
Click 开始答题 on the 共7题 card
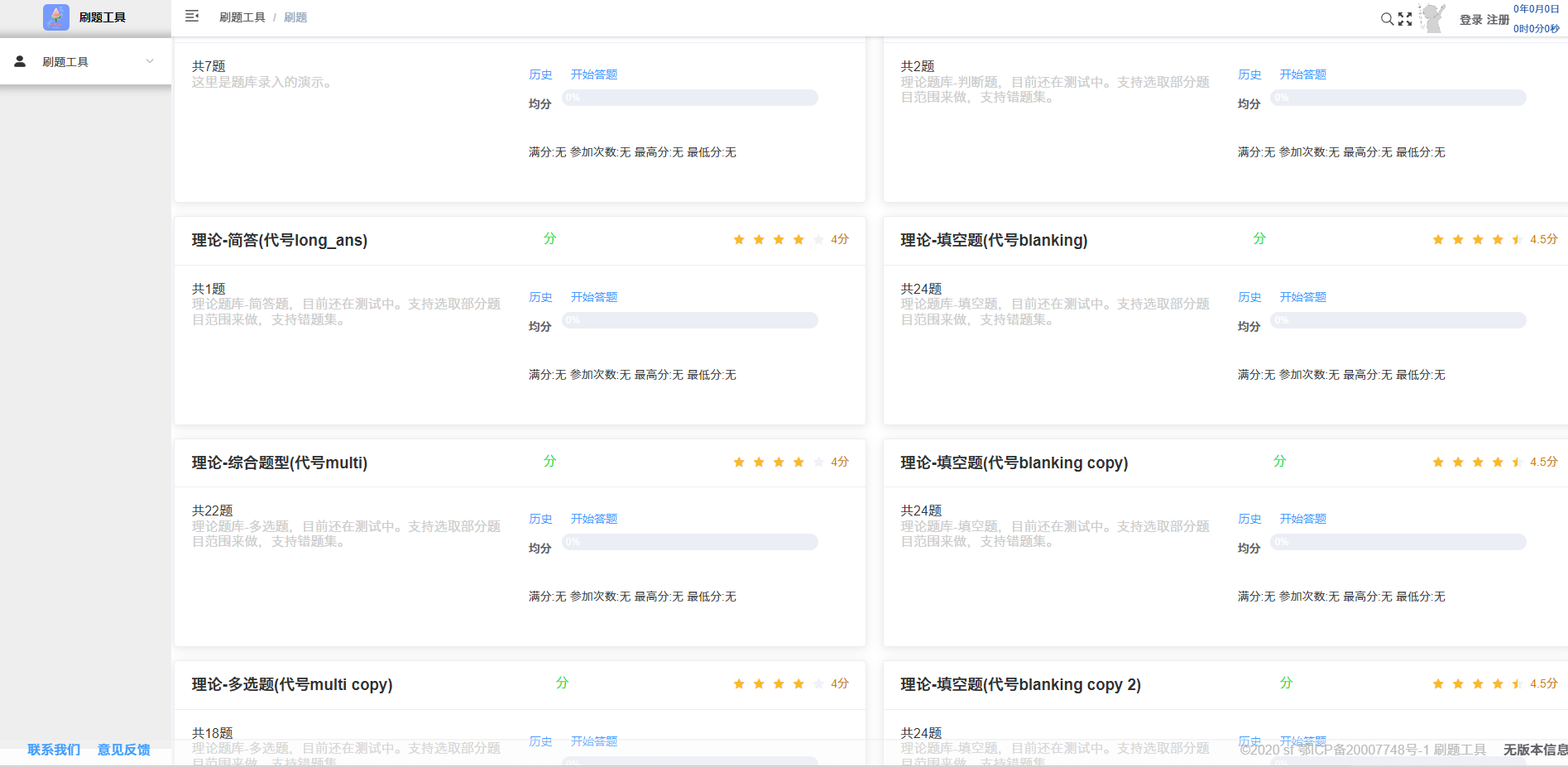point(594,74)
